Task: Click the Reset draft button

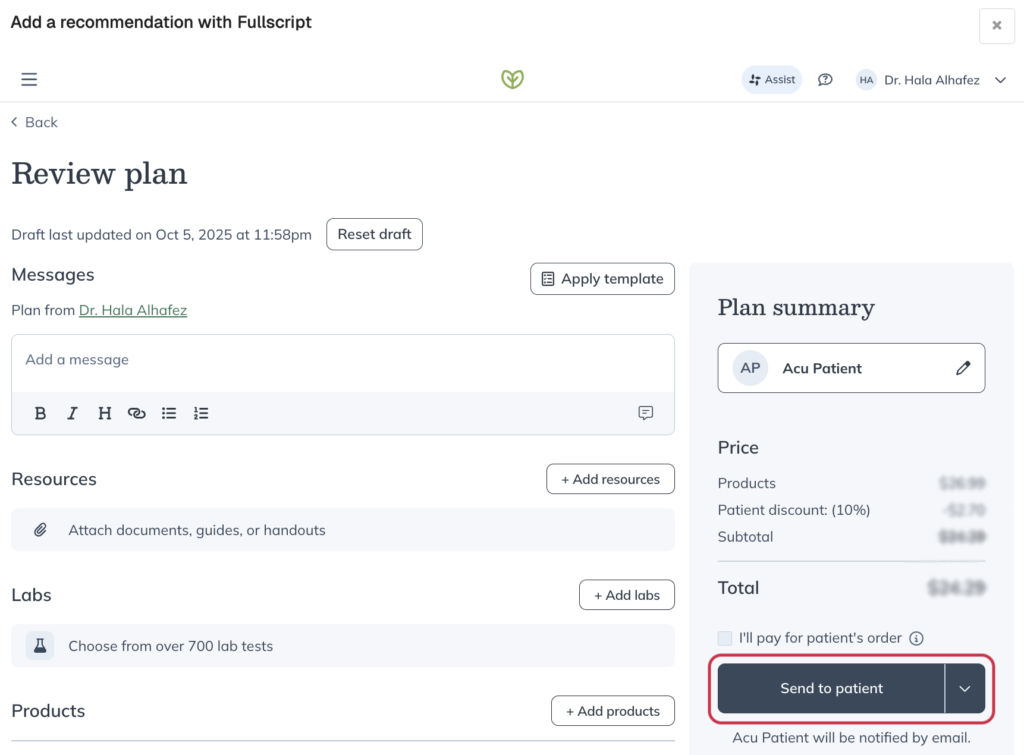Action: pyautogui.click(x=374, y=234)
